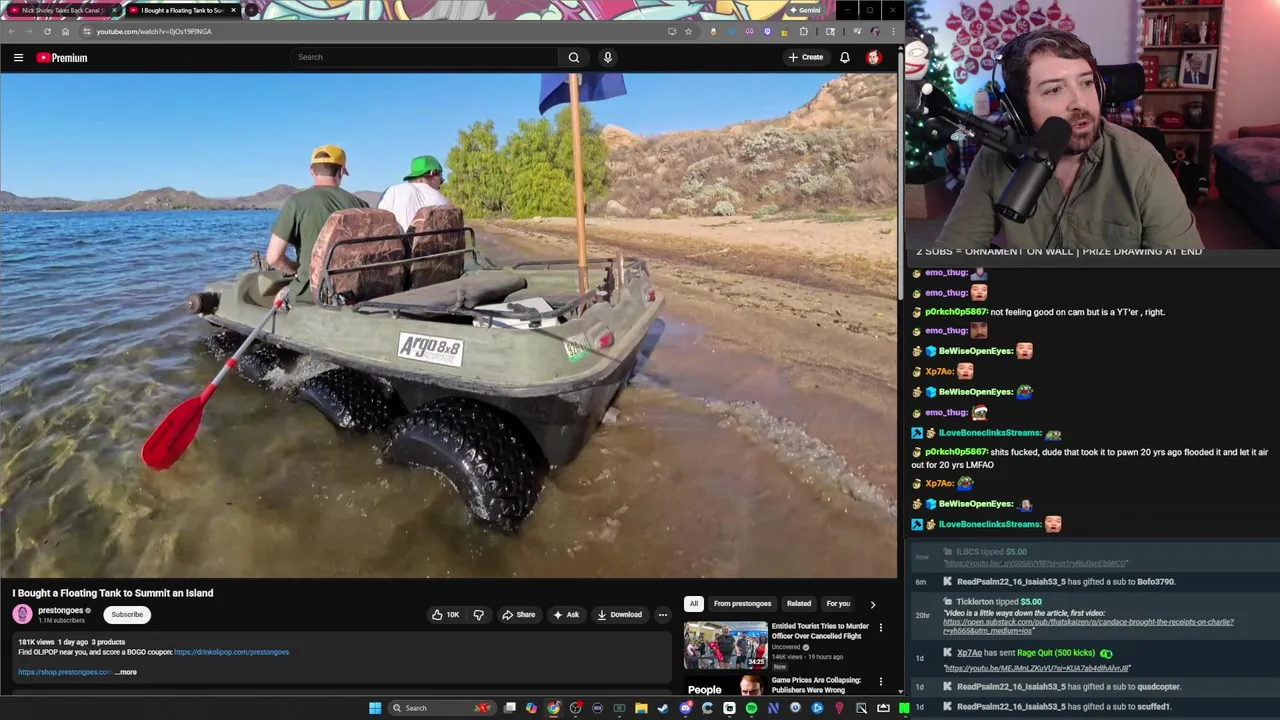Viewport: 1280px width, 720px height.
Task: Open Gemini button in the tab strip
Action: pos(805,10)
